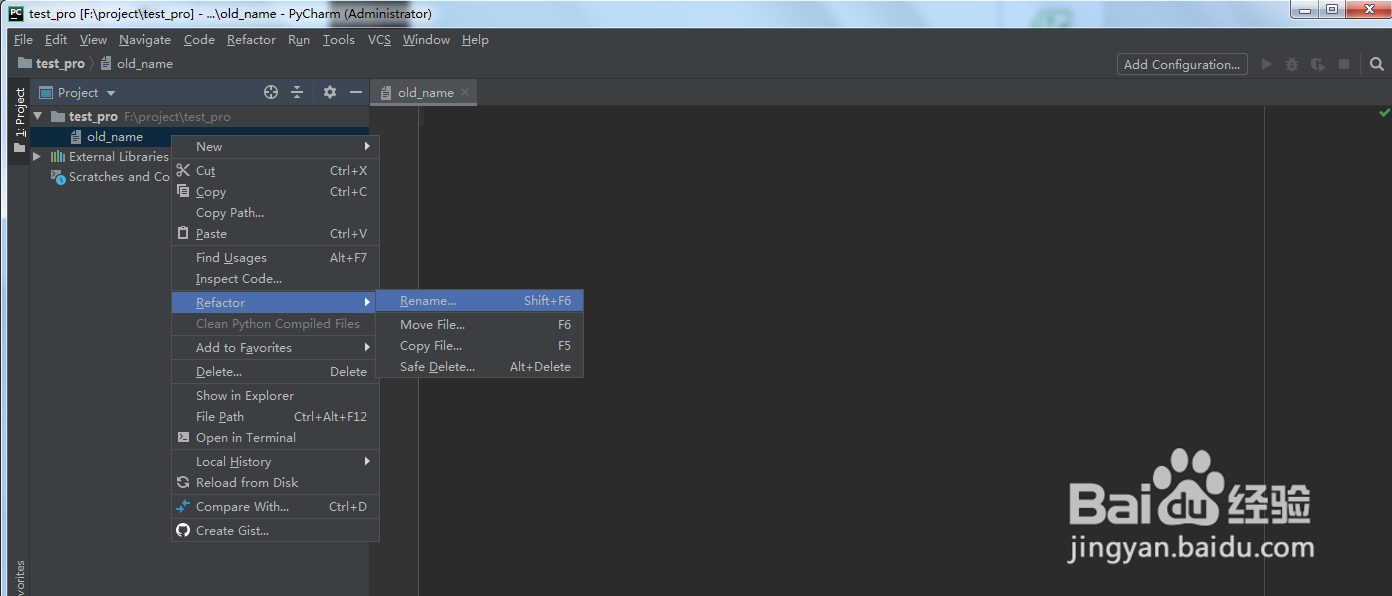Click the locate/scroll-from-source target icon

(271, 92)
